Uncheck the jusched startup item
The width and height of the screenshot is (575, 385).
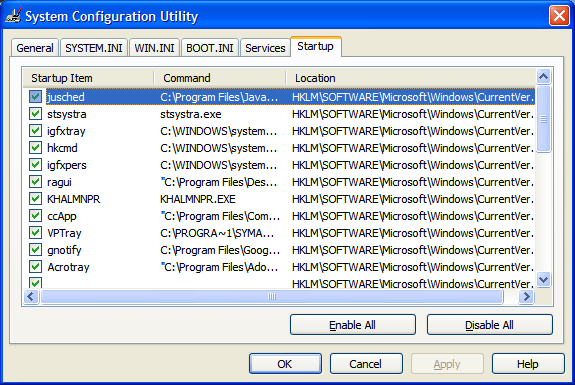tap(35, 97)
